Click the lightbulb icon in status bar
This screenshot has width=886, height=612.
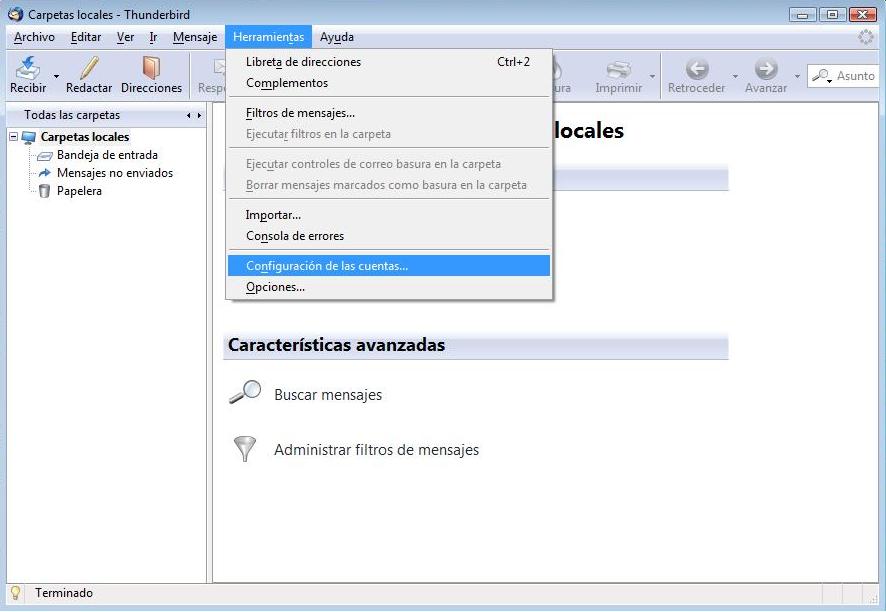(x=15, y=592)
